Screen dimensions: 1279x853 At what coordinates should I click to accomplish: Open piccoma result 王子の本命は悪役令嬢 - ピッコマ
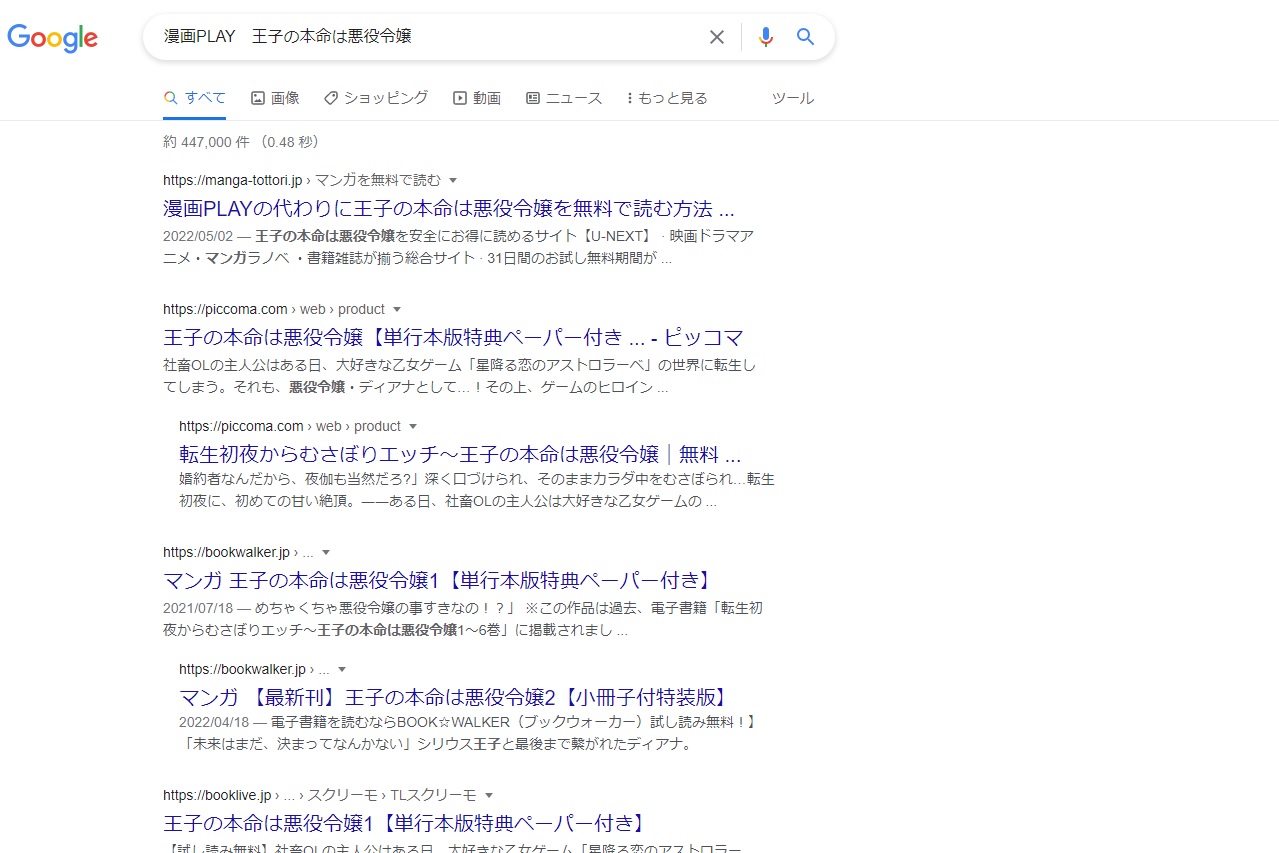tap(453, 338)
